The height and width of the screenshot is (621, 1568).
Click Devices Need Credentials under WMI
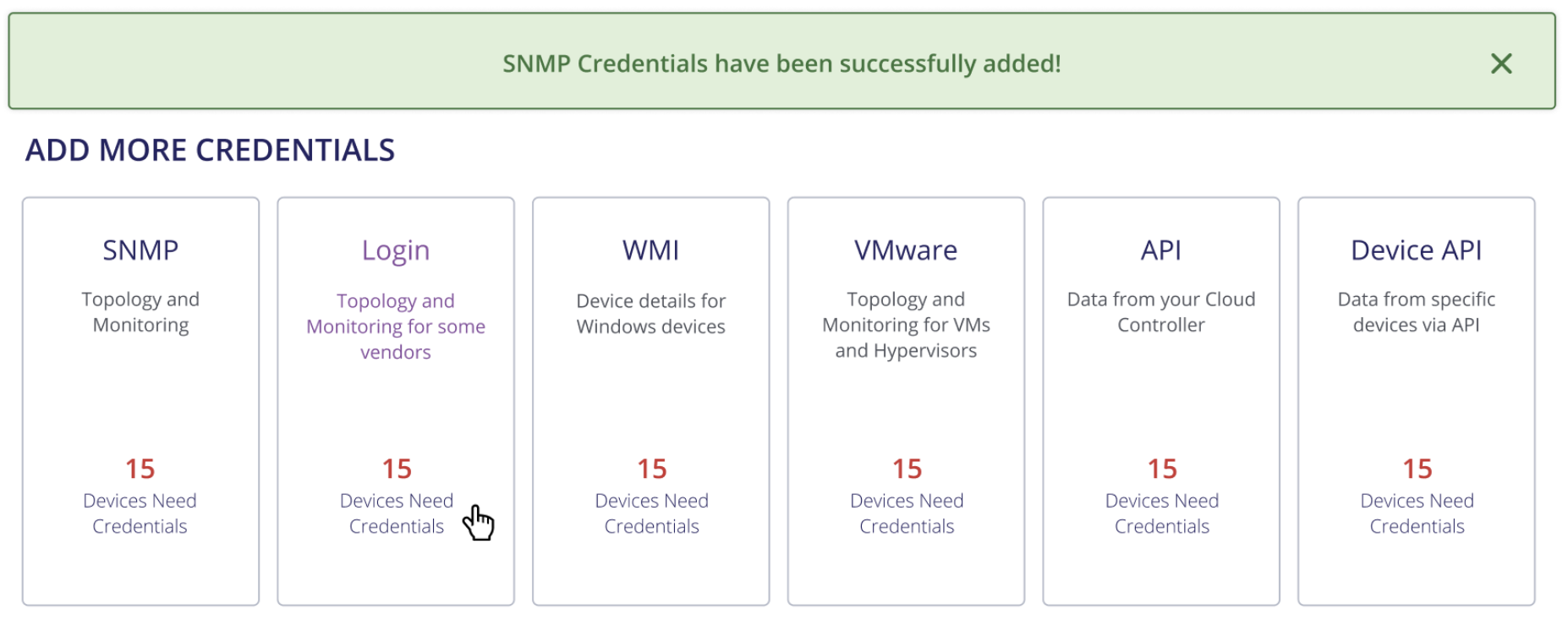tap(651, 514)
